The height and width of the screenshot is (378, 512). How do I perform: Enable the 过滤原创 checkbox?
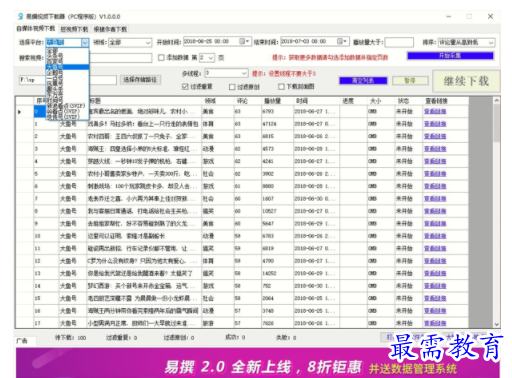pyautogui.click(x=232, y=87)
